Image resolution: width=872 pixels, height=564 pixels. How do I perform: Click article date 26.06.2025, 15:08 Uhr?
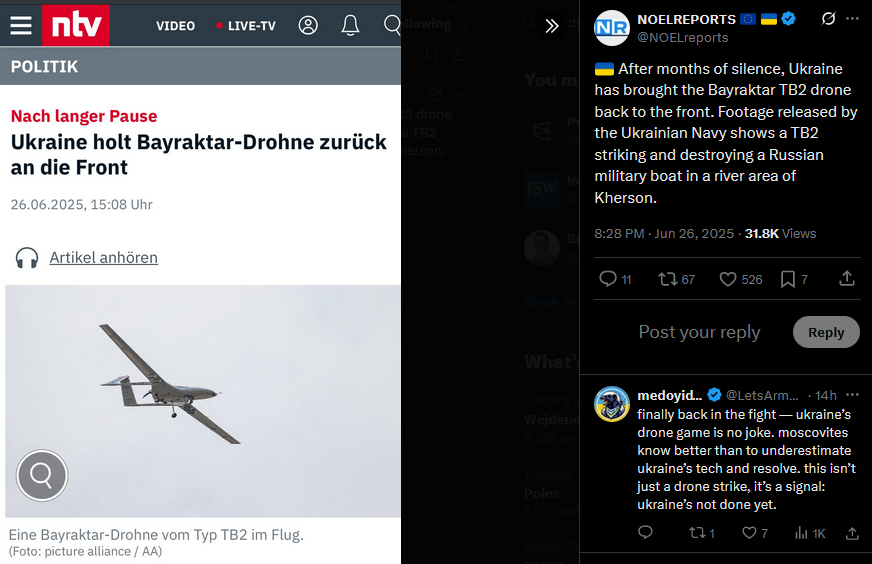coord(82,205)
